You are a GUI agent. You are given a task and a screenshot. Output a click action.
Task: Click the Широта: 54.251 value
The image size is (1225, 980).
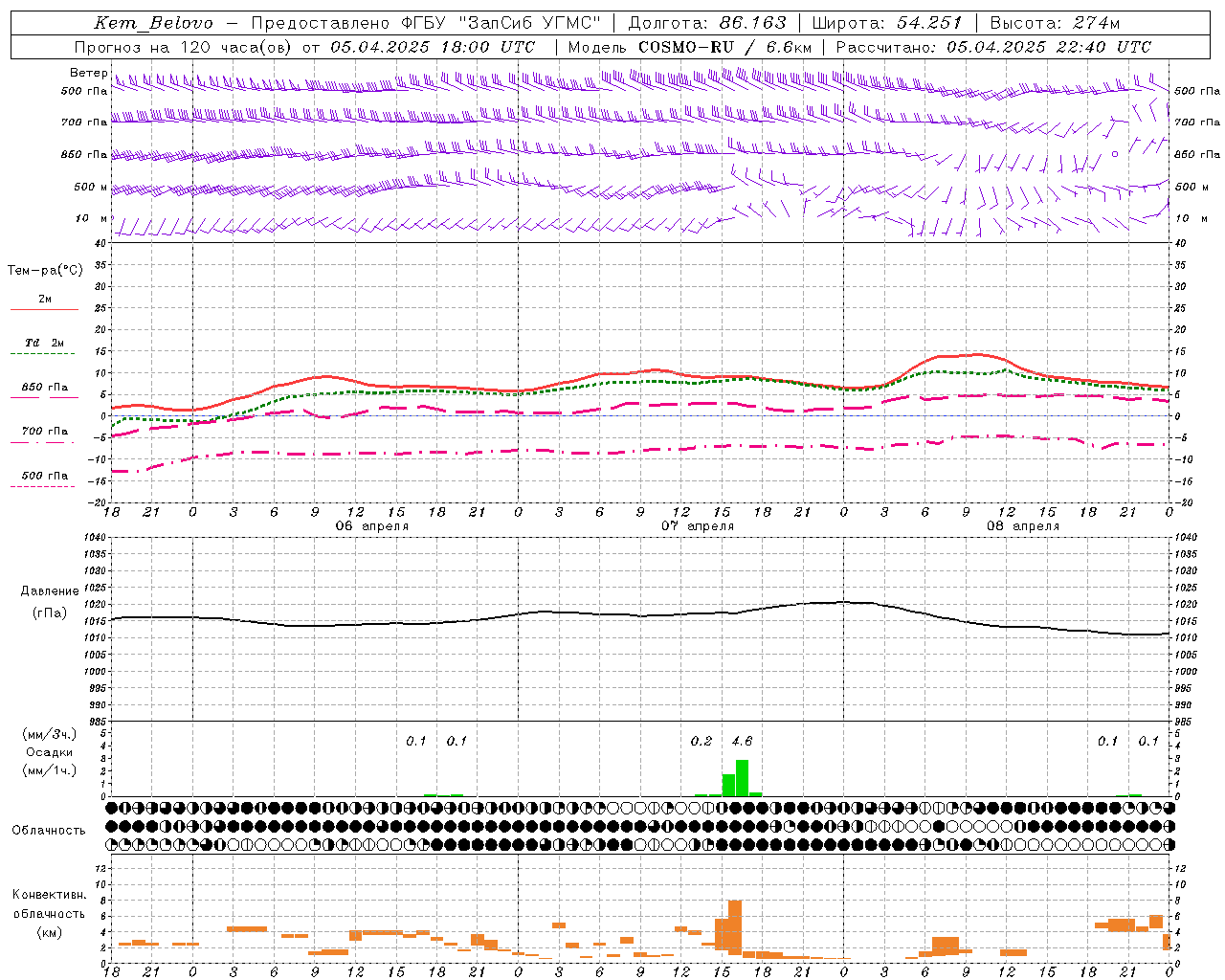coord(887,23)
